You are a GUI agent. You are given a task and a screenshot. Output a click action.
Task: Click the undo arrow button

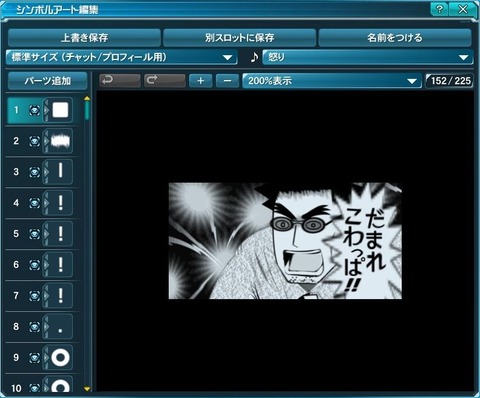point(120,81)
